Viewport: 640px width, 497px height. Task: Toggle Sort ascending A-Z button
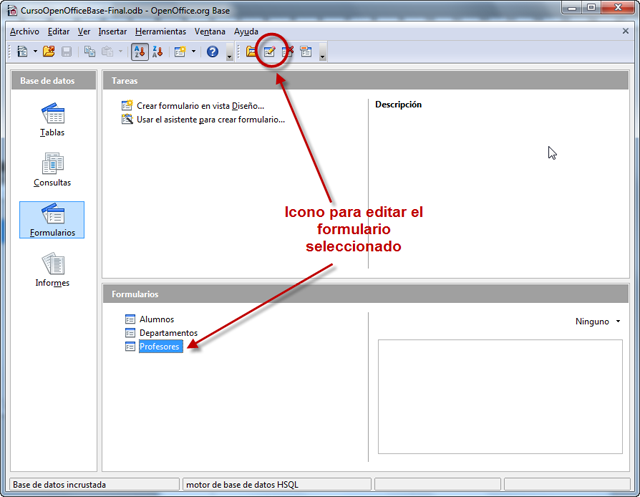pos(140,52)
